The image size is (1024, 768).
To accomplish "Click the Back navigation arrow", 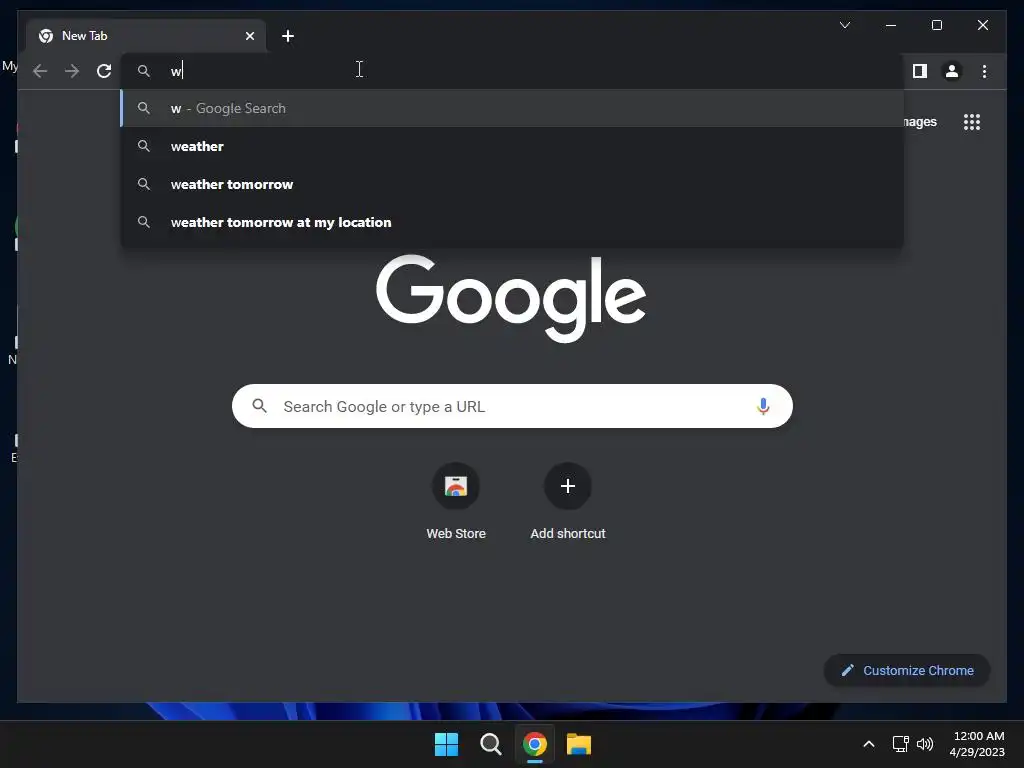I will click(x=40, y=71).
